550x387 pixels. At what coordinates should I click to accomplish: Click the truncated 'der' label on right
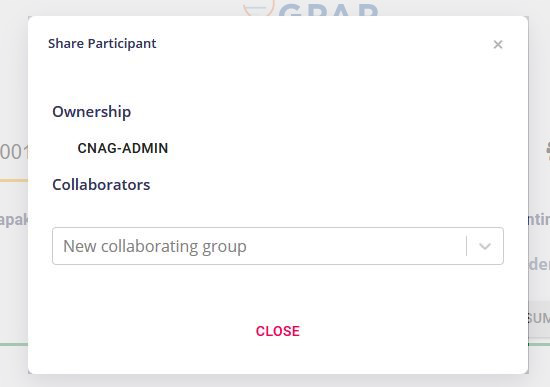[539, 264]
